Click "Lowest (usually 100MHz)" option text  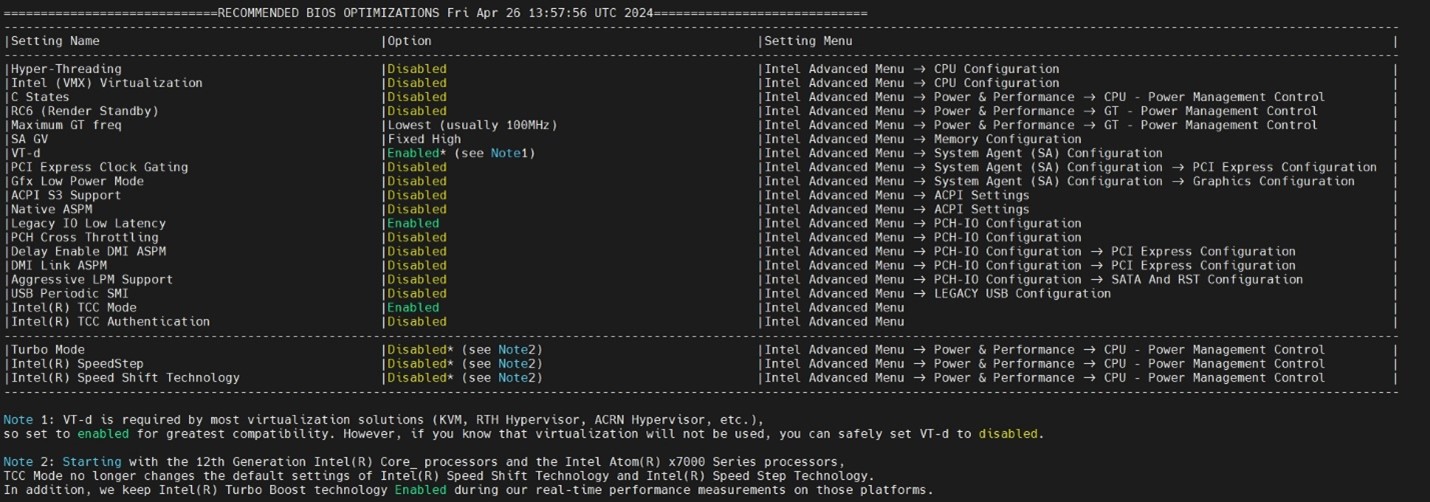click(472, 125)
